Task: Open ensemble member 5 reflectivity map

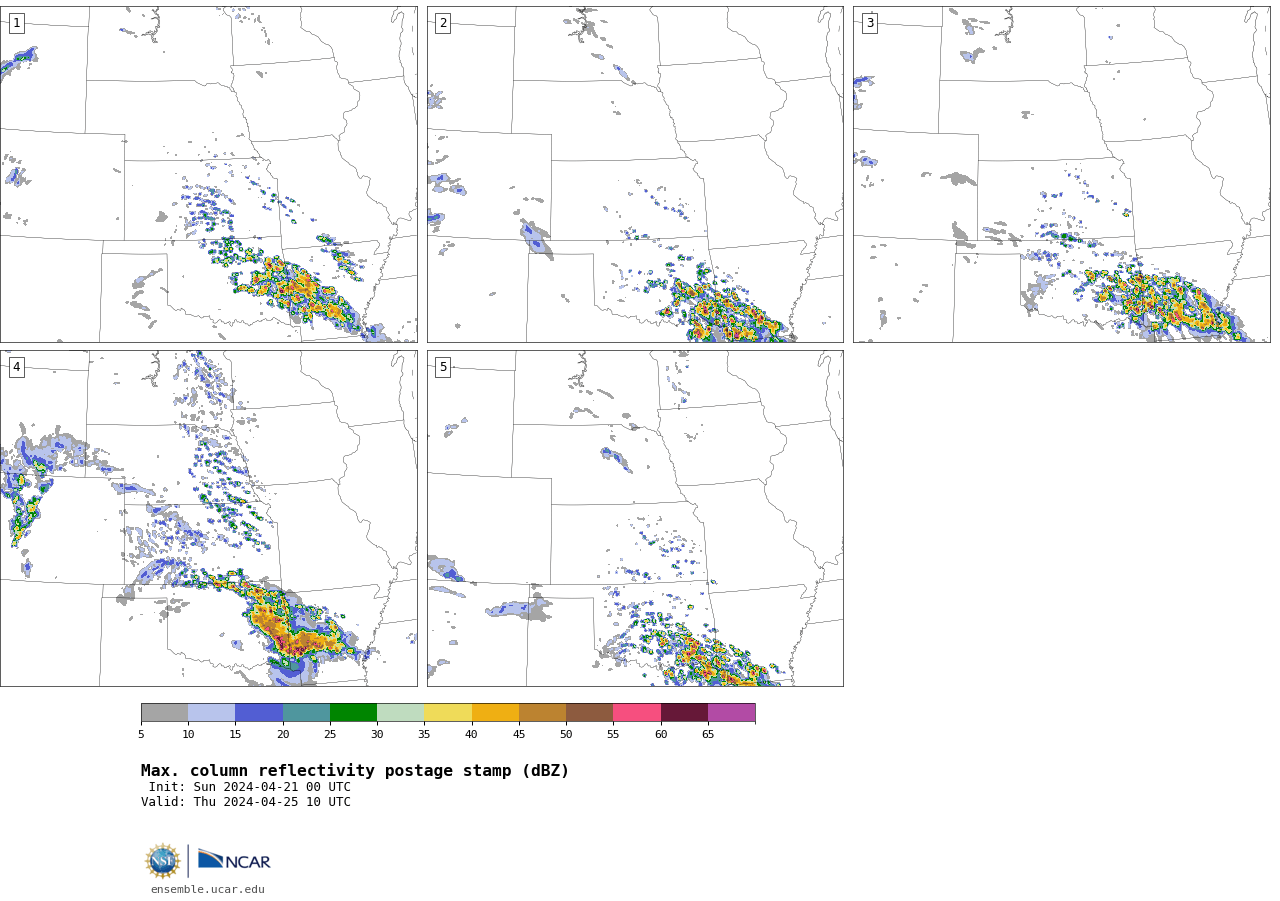Action: tap(635, 518)
